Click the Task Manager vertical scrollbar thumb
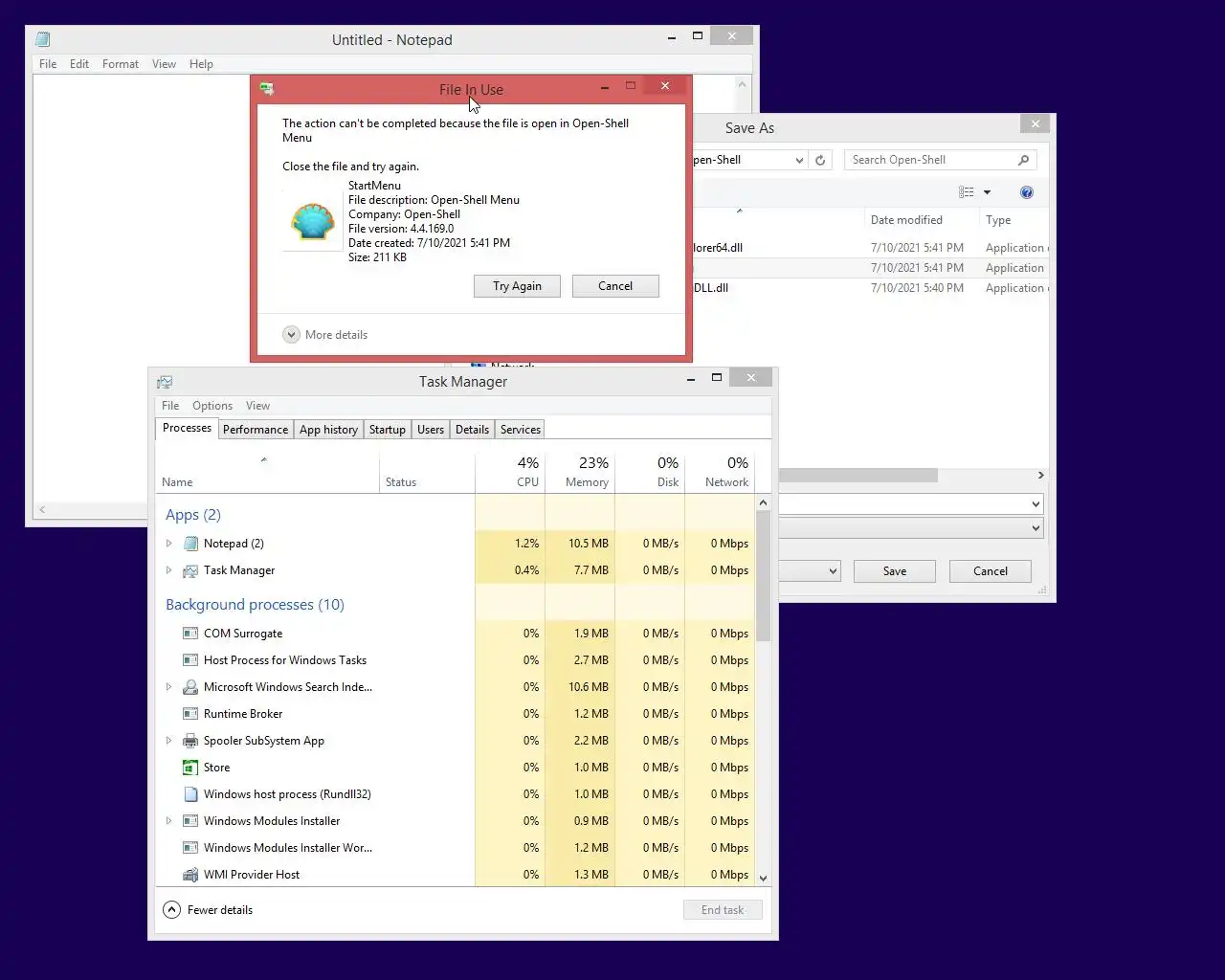 (x=763, y=576)
